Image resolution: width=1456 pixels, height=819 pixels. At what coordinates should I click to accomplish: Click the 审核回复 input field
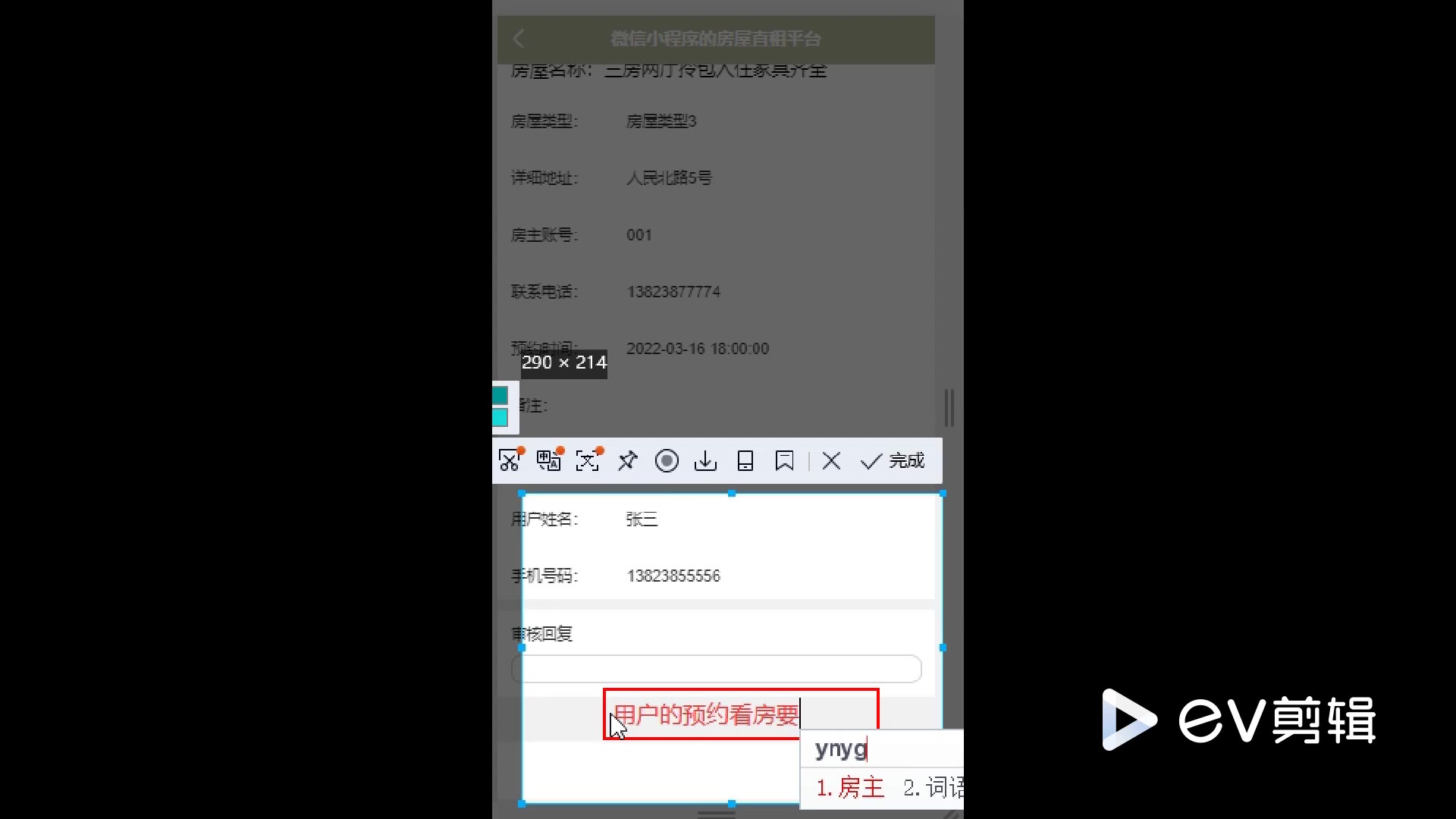point(716,669)
